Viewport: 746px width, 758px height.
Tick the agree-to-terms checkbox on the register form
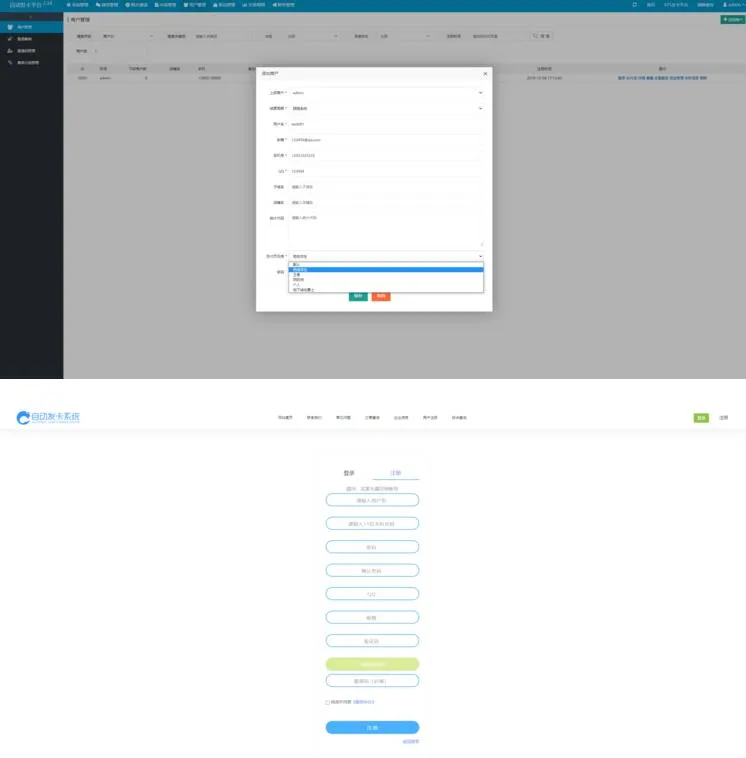tap(327, 702)
